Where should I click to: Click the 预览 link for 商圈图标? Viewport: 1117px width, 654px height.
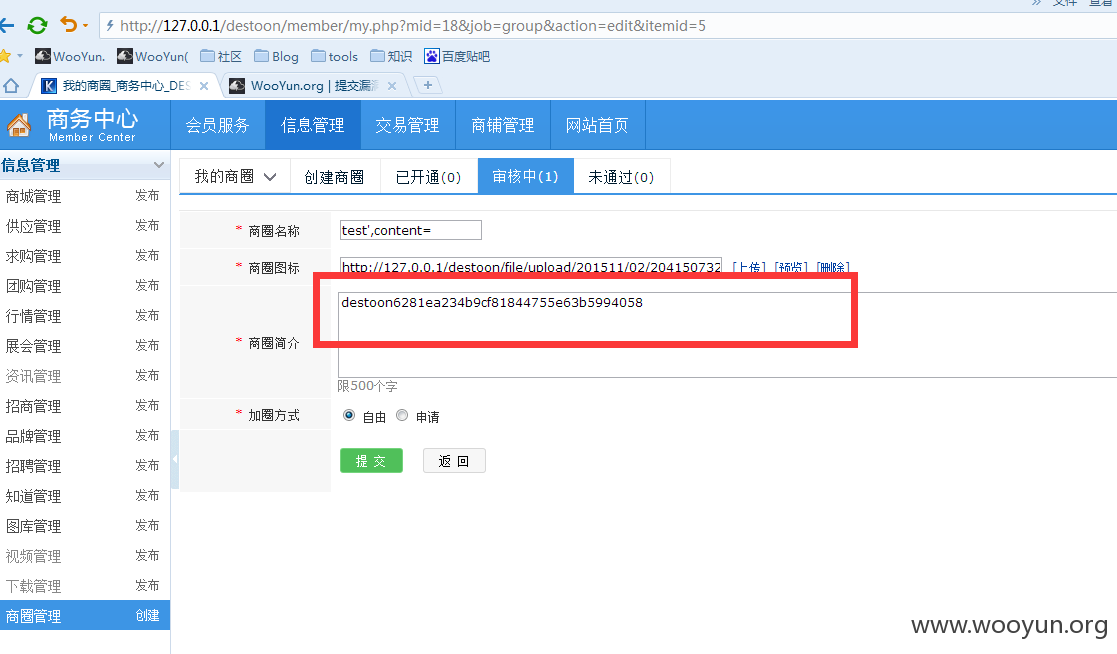click(791, 267)
